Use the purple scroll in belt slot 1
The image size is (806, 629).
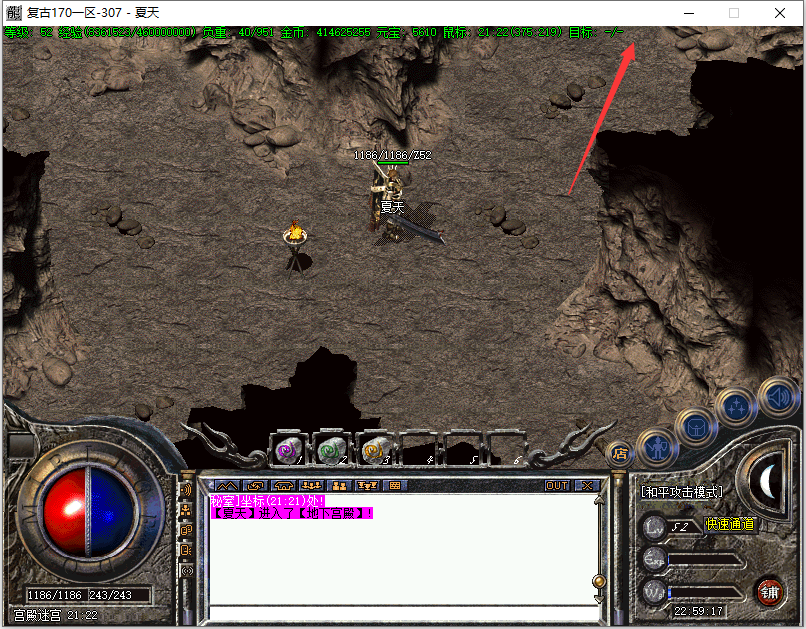[x=289, y=449]
